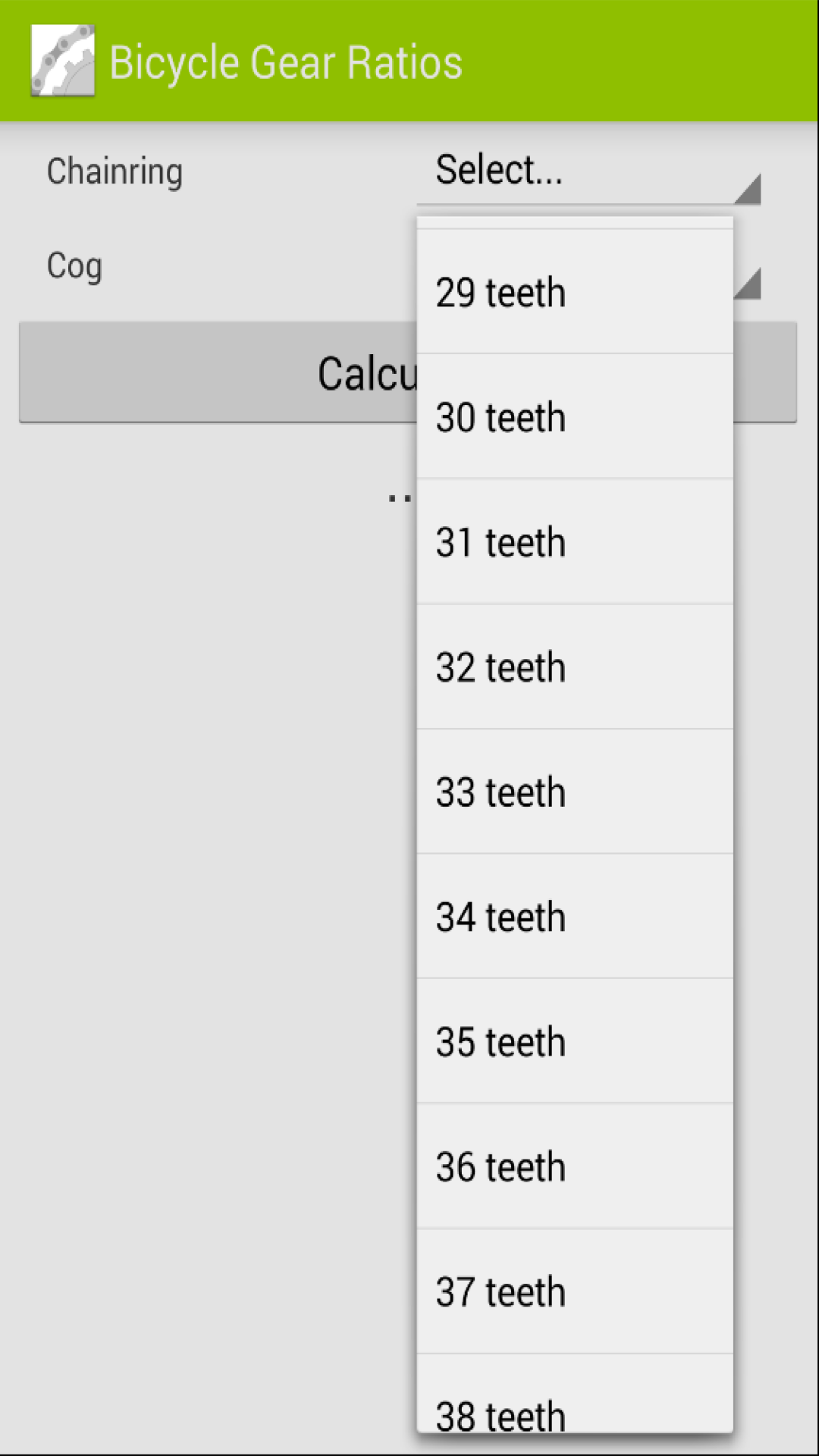Viewport: 819px width, 1456px height.
Task: Click the Cog spinner arrow triangle
Action: pyautogui.click(x=748, y=284)
